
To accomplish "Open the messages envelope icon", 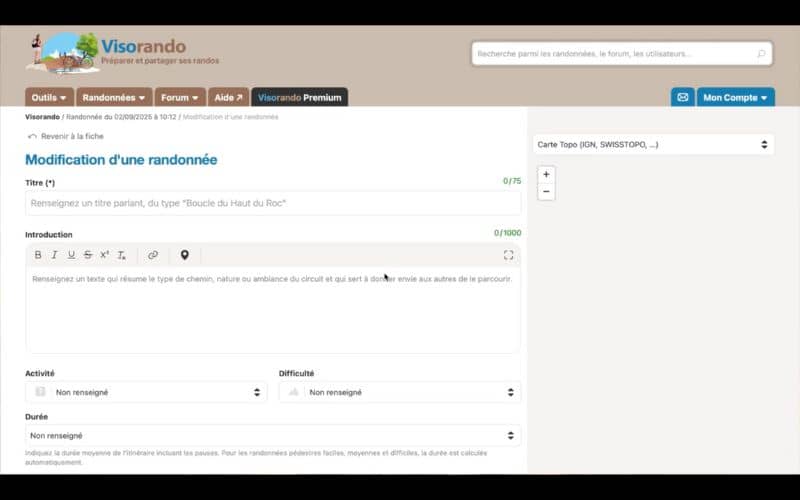I will (x=682, y=97).
